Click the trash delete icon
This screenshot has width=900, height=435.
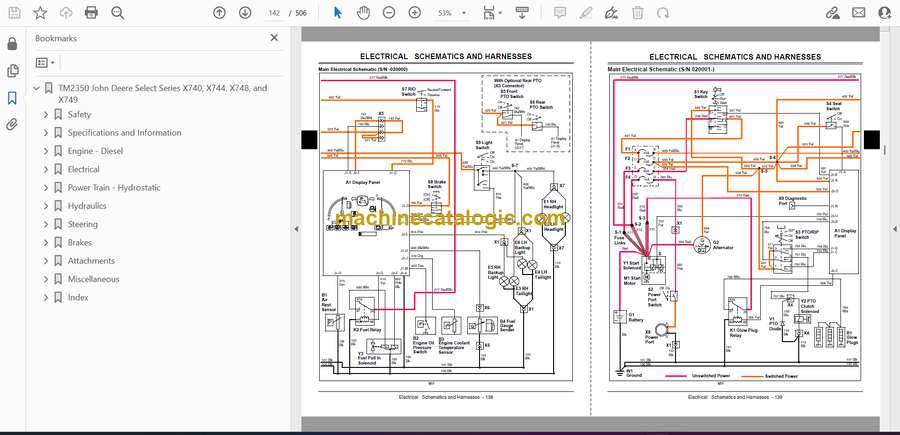tap(637, 13)
